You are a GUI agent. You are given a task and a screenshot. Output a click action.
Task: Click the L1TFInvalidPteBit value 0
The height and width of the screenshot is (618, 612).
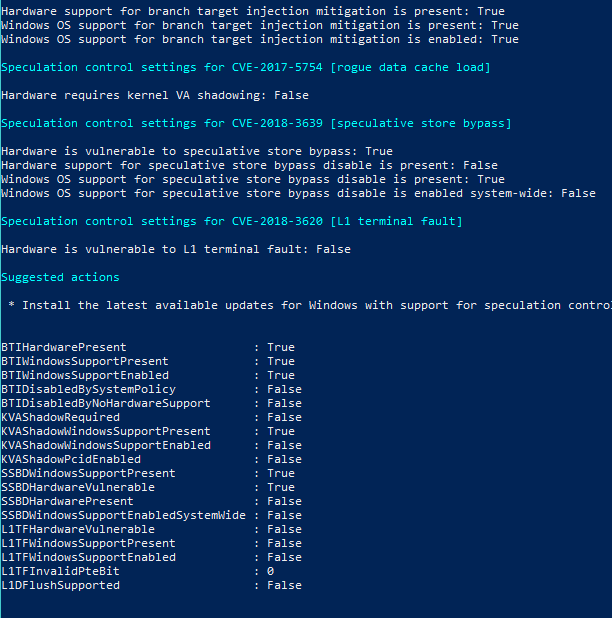[270, 571]
